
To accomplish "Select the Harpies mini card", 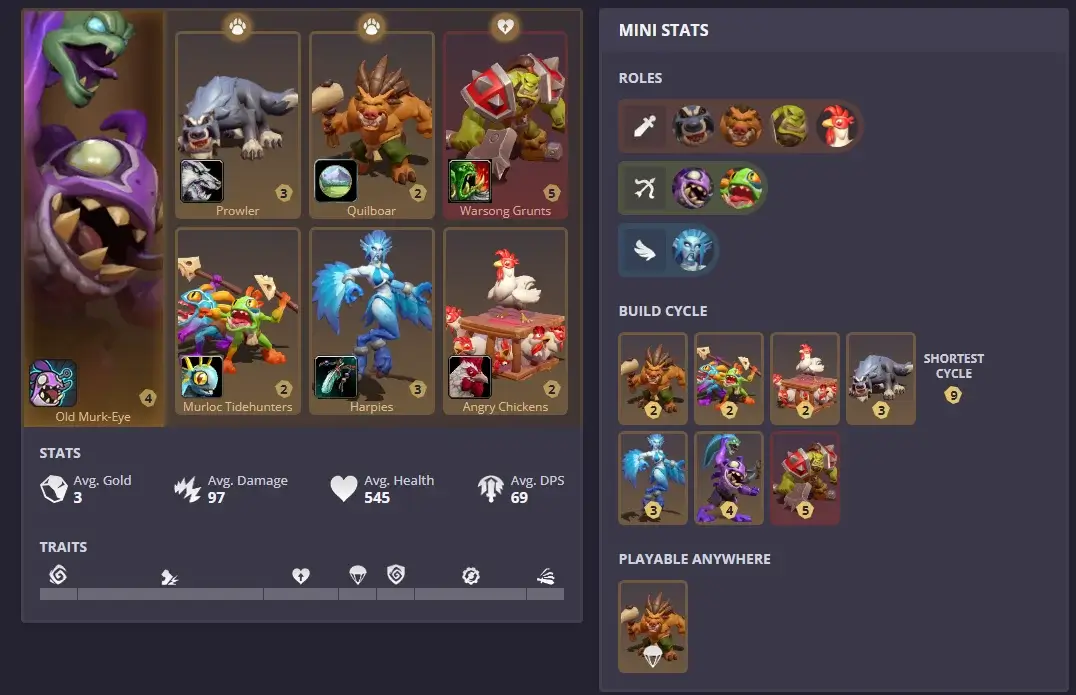I will click(372, 321).
